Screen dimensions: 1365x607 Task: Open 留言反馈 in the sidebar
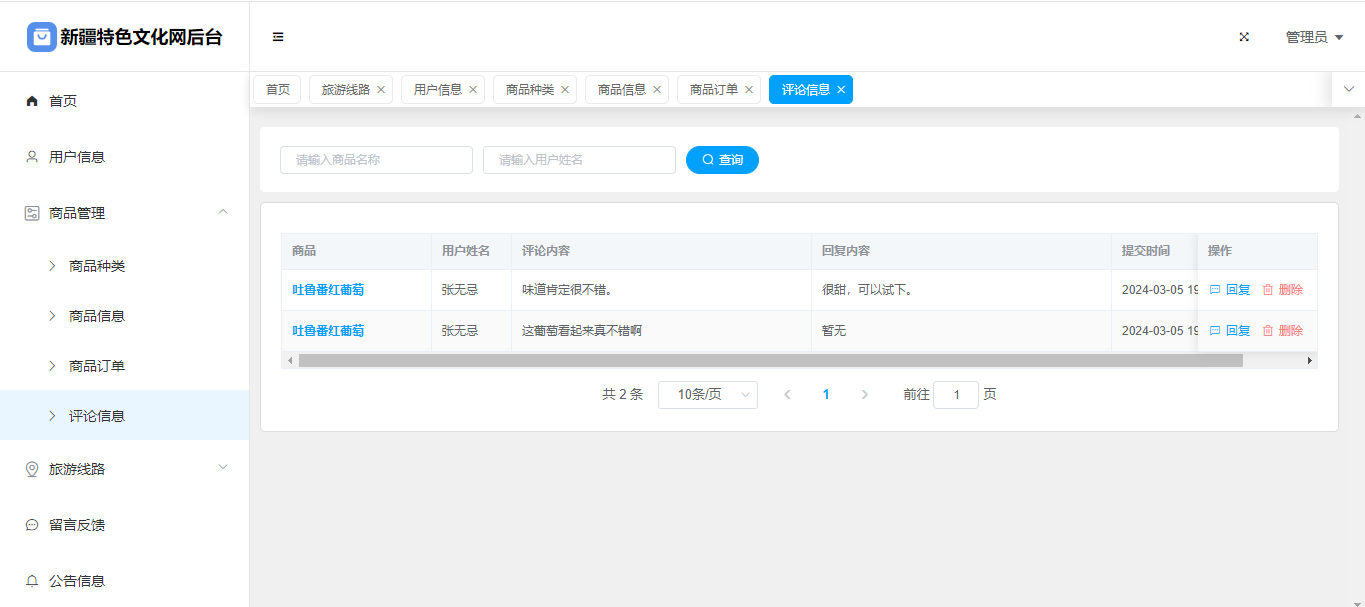pyautogui.click(x=77, y=525)
